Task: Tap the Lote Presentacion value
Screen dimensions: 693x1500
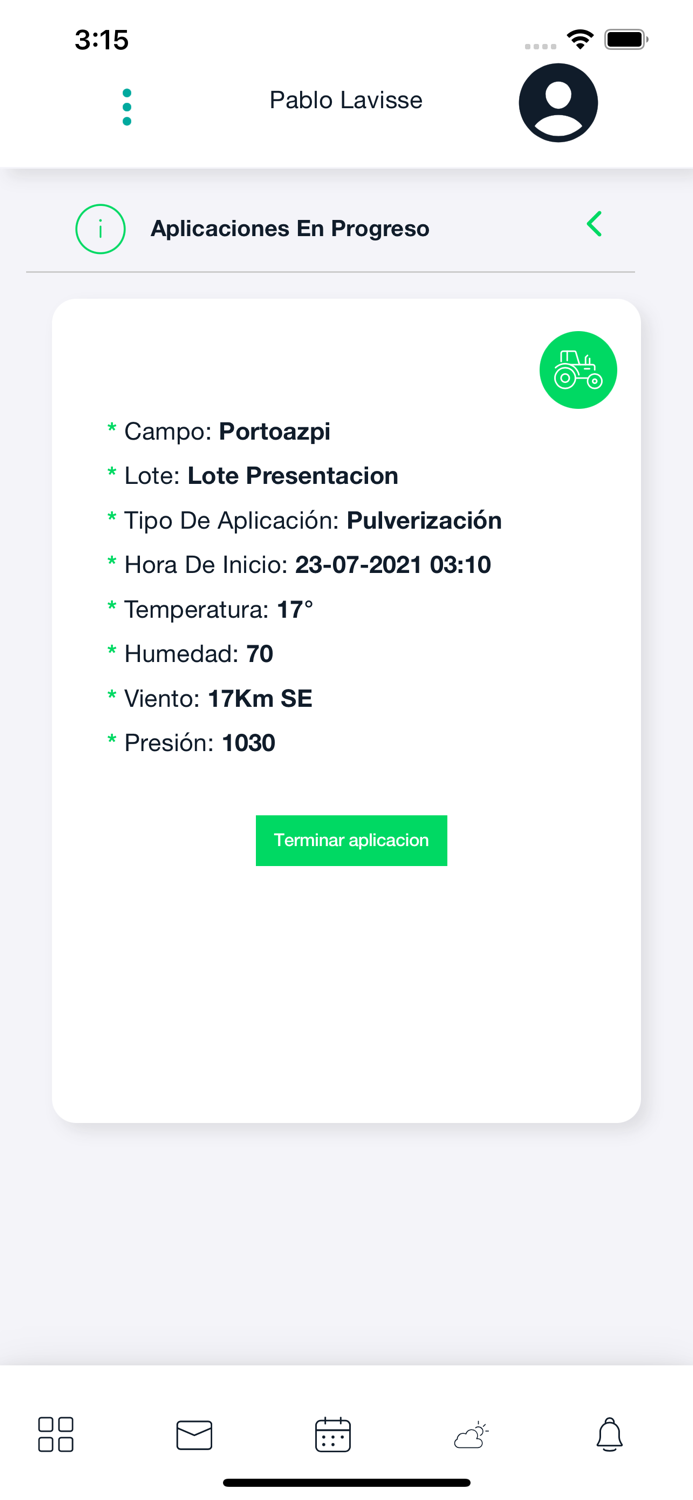Action: (x=293, y=476)
